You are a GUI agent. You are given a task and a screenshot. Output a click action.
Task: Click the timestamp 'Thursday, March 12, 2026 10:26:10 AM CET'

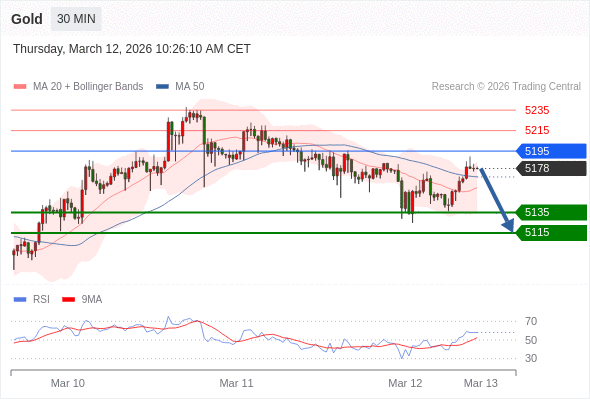coord(132,49)
